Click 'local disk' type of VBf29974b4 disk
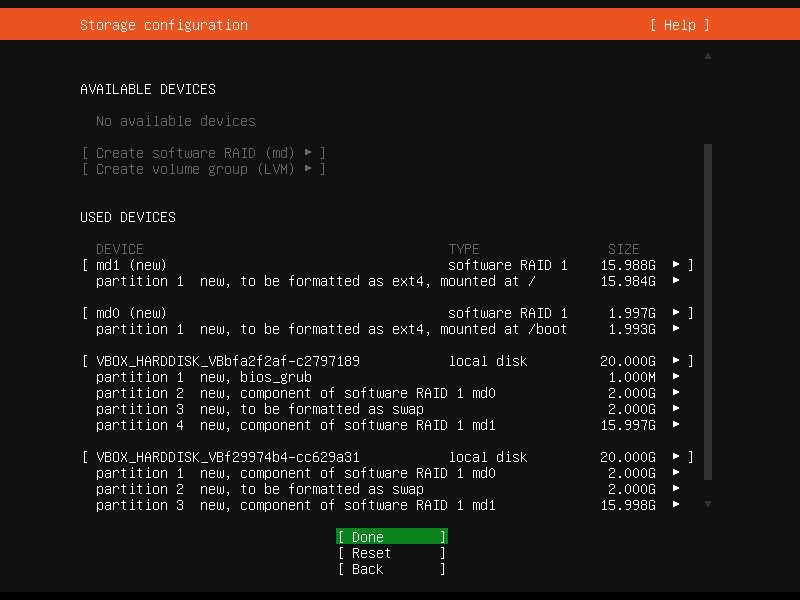Screen dimensions: 800x600 click(488, 457)
